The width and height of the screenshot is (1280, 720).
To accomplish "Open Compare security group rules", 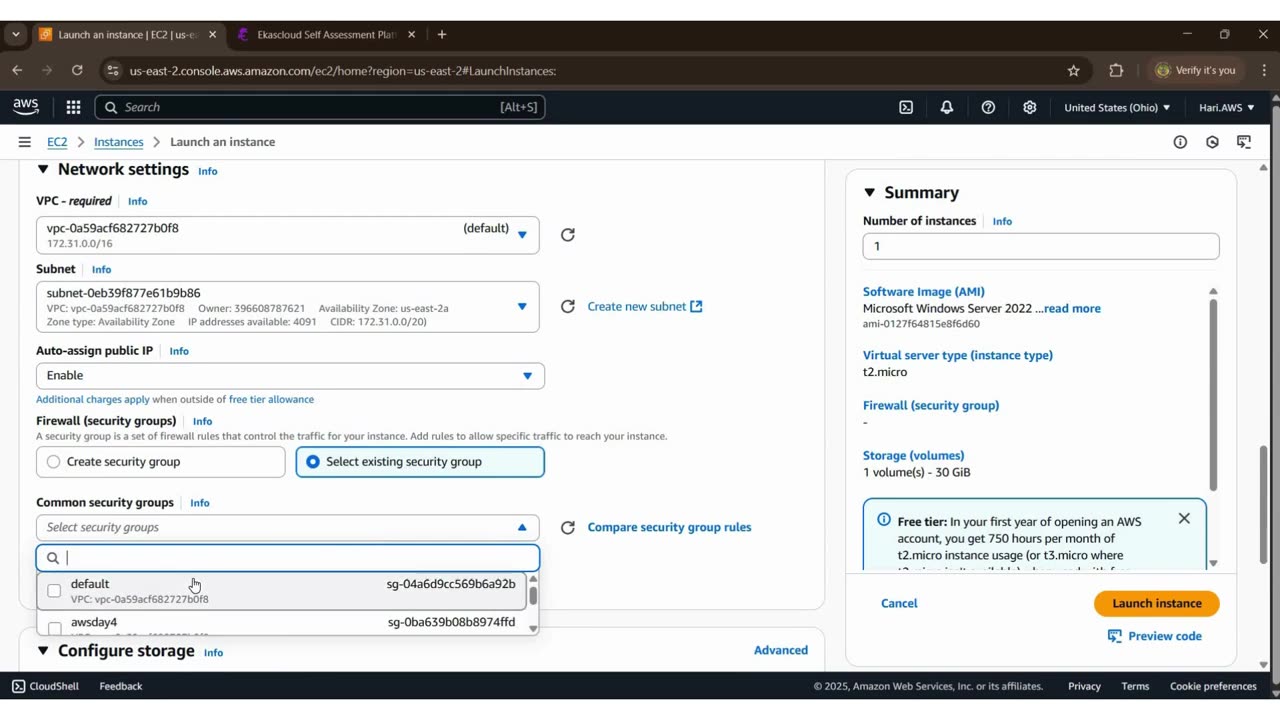I will (x=669, y=528).
